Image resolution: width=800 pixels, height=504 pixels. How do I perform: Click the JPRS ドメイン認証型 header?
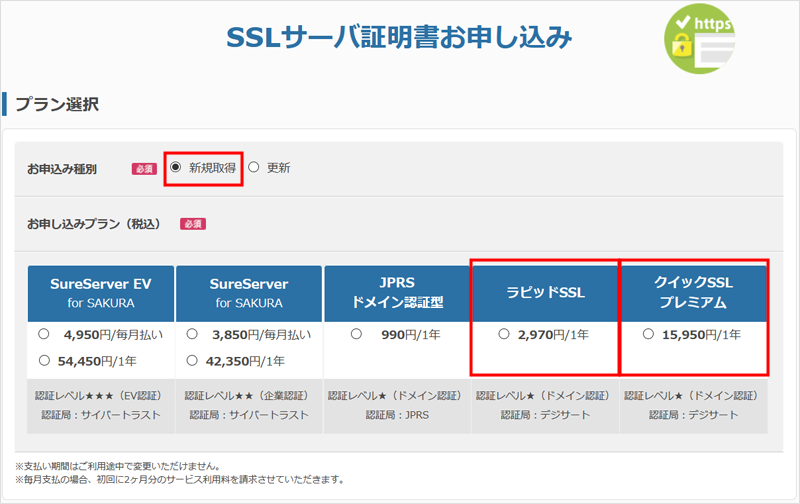click(396, 293)
